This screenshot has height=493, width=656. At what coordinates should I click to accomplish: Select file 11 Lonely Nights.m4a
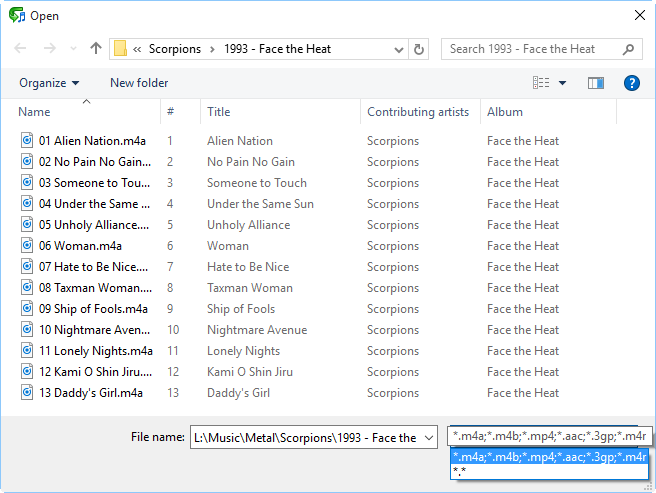(96, 351)
